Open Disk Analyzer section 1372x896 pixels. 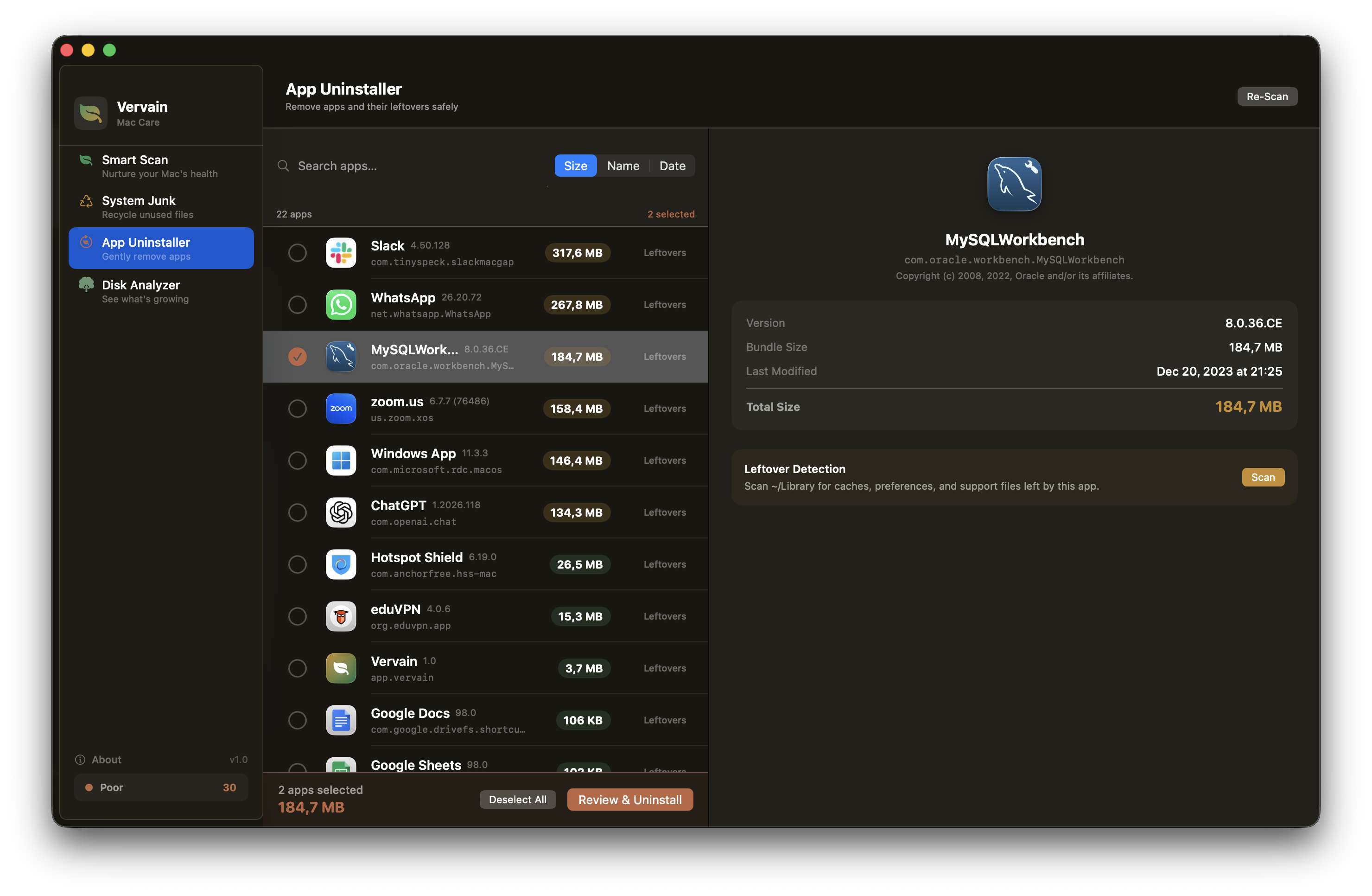[161, 291]
